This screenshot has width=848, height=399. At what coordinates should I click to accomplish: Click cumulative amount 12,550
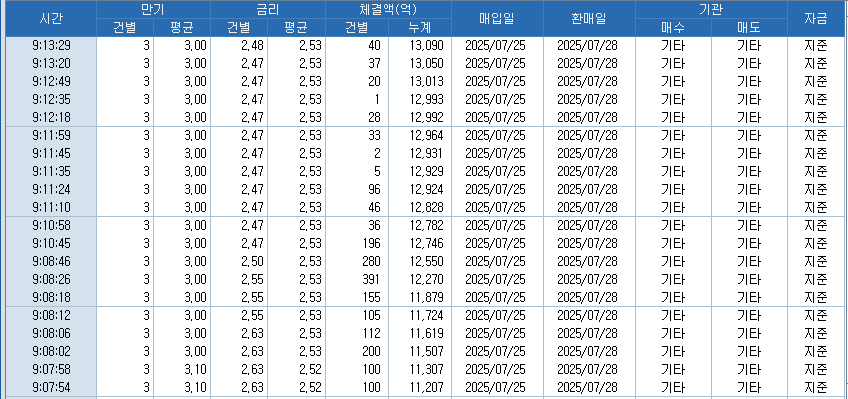pyautogui.click(x=420, y=262)
